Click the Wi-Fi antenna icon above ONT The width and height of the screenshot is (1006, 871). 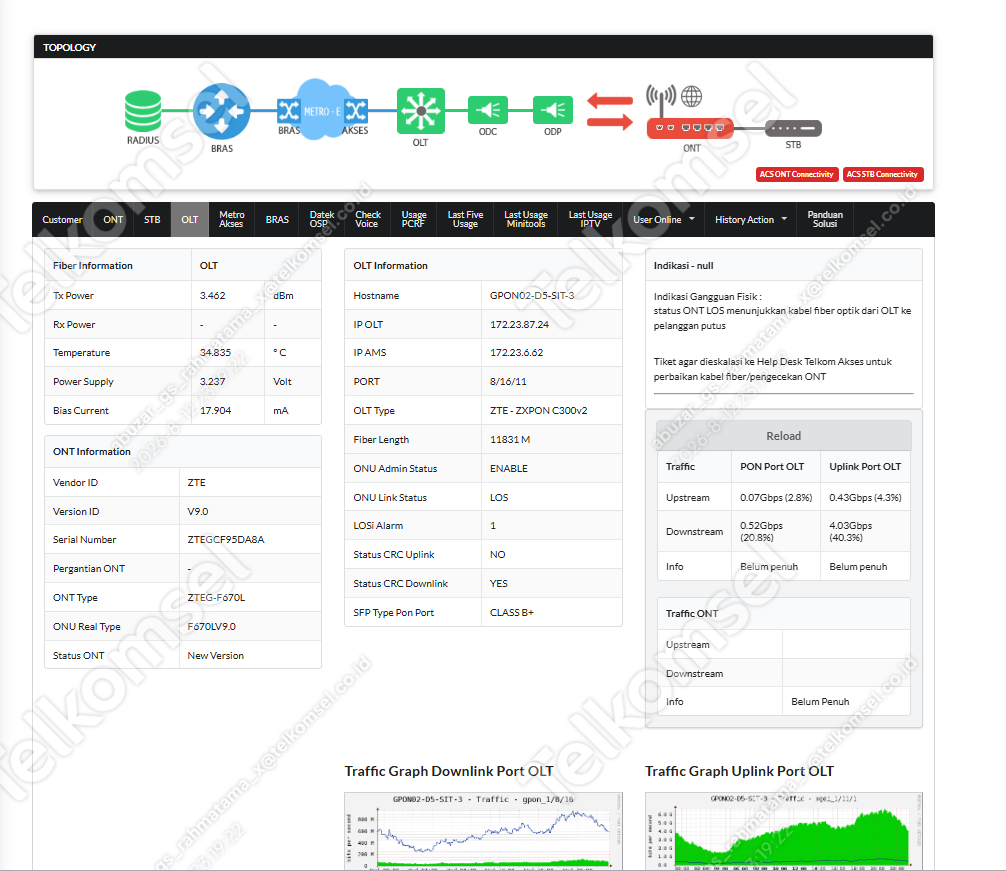coord(661,99)
